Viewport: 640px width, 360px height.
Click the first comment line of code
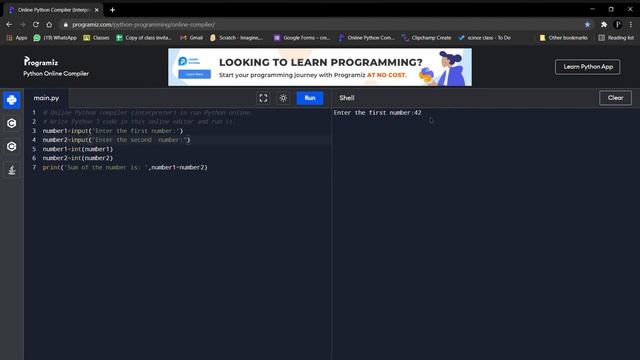[x=147, y=113]
